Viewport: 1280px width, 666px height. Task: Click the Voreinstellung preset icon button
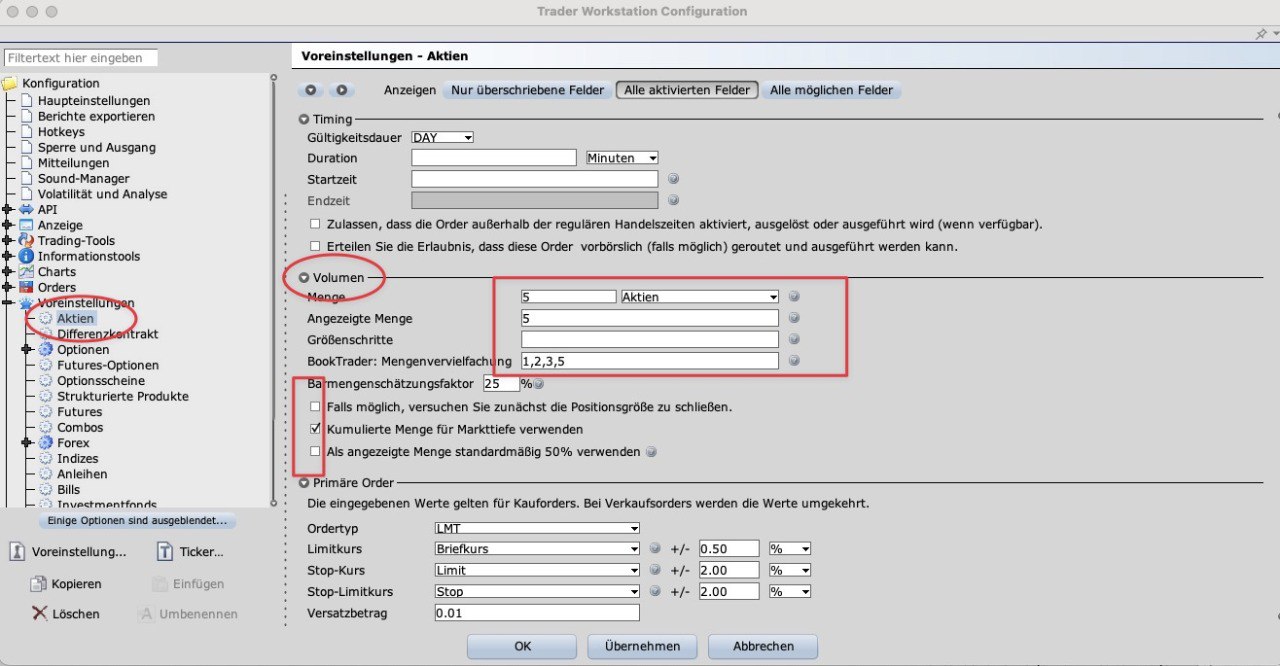coord(18,552)
